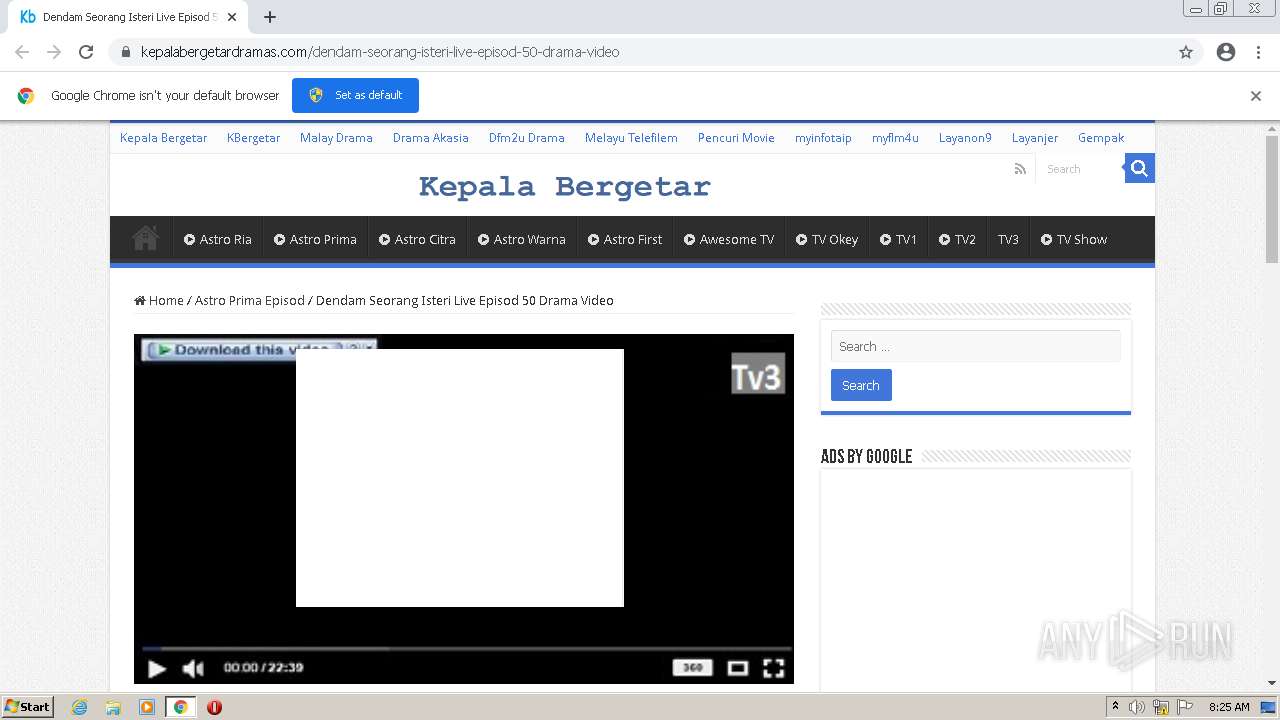Play the video with the play button
This screenshot has width=1280, height=720.
[156, 668]
